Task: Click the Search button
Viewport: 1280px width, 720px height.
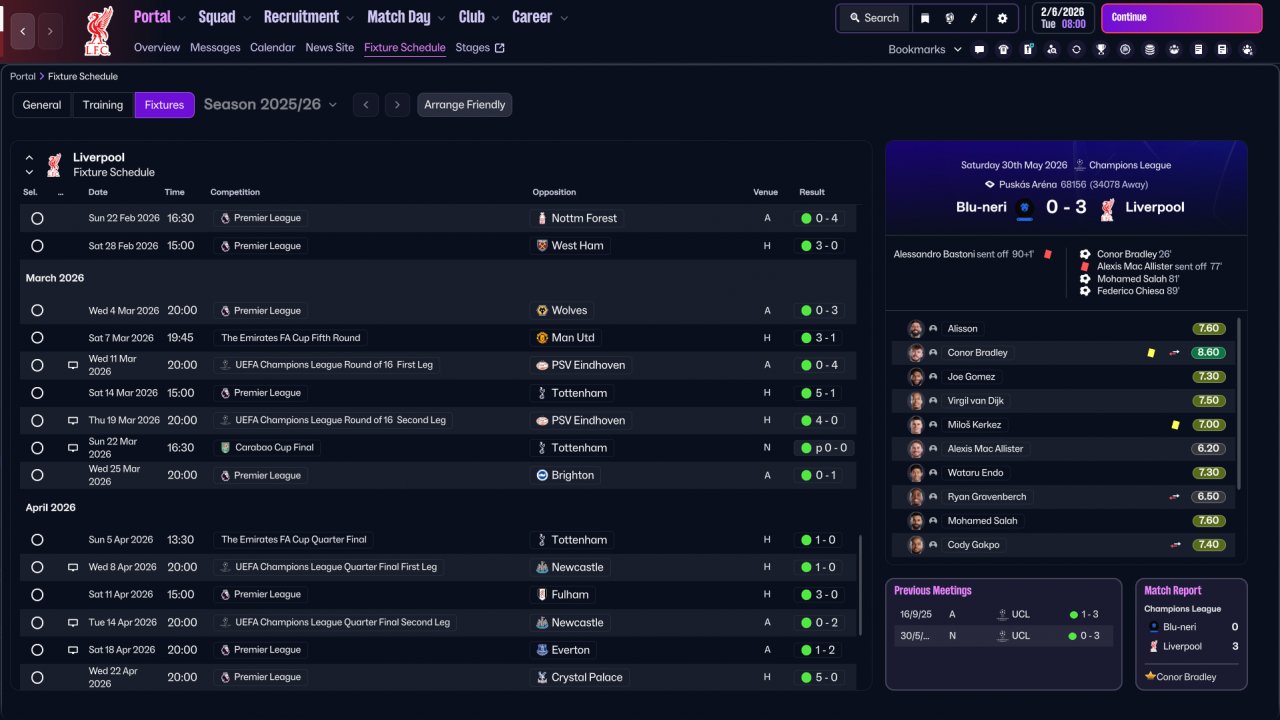Action: (874, 18)
